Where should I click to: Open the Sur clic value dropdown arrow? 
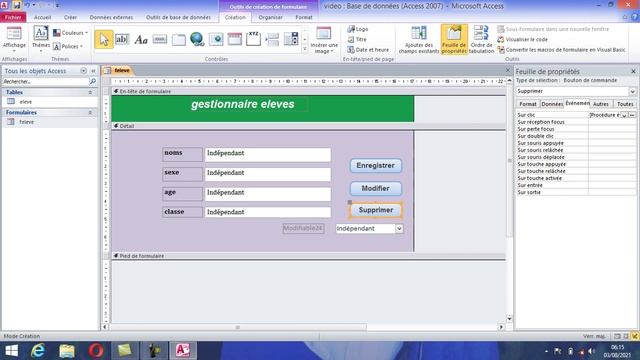pos(624,115)
